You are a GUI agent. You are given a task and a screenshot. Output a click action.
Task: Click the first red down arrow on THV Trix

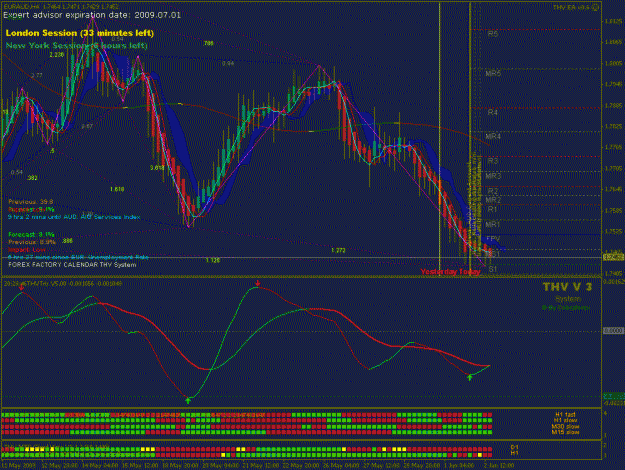[22, 287]
